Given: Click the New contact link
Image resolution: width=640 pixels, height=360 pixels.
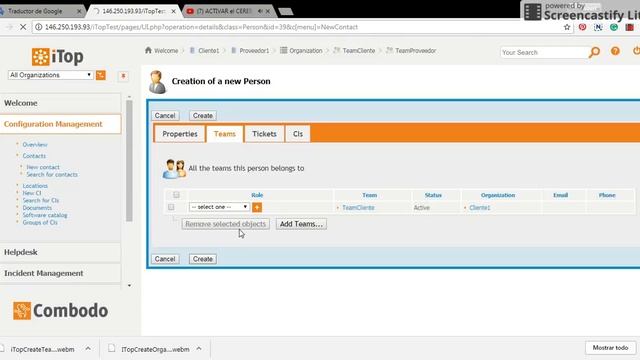Looking at the screenshot, I should click(x=43, y=167).
